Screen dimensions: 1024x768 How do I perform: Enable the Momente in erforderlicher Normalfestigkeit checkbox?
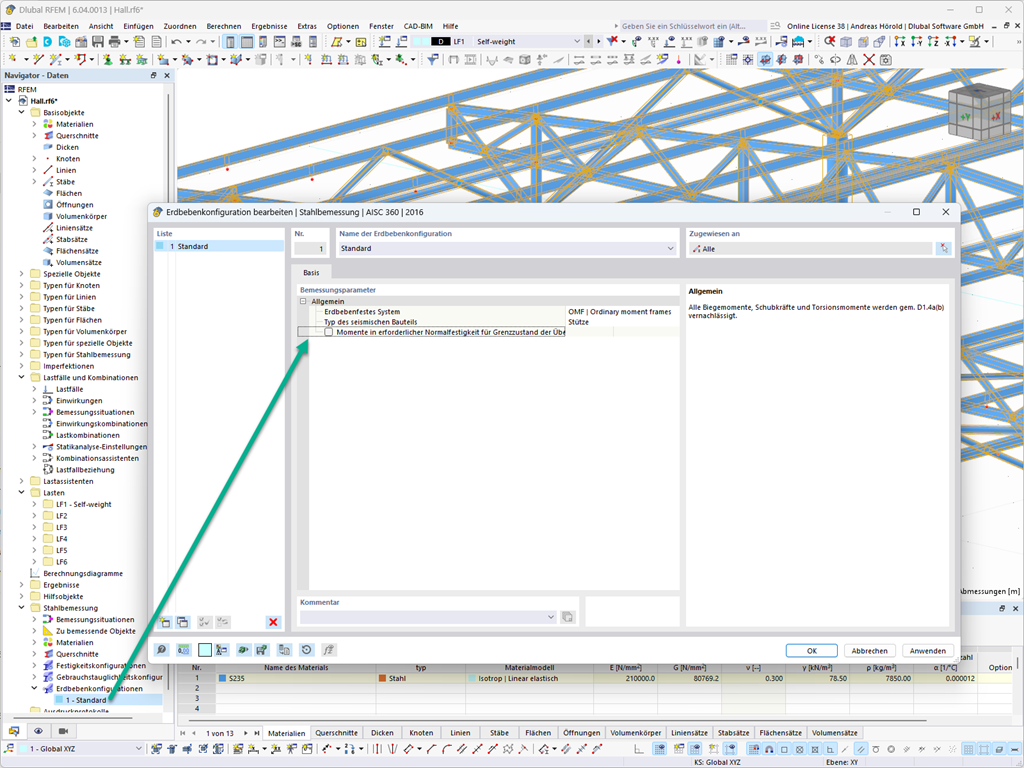click(328, 332)
